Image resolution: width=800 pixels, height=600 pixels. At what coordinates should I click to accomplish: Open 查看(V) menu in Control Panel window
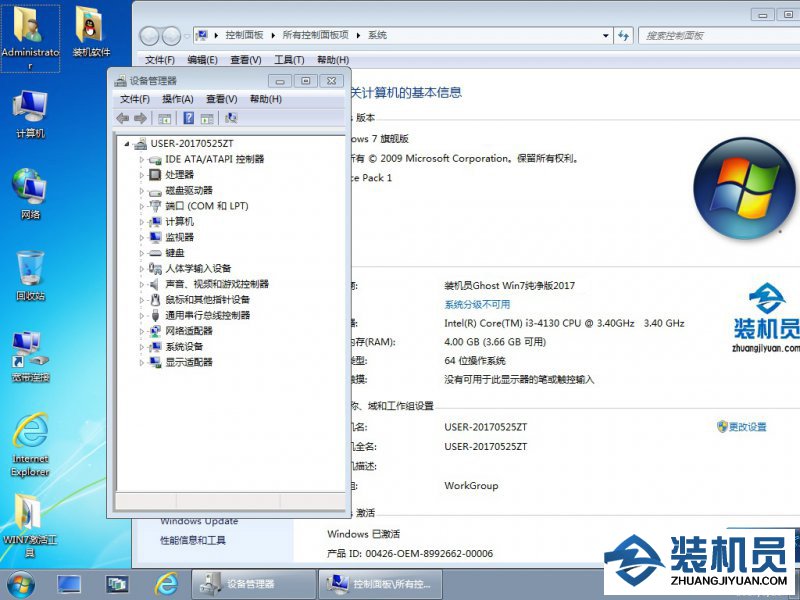(246, 60)
